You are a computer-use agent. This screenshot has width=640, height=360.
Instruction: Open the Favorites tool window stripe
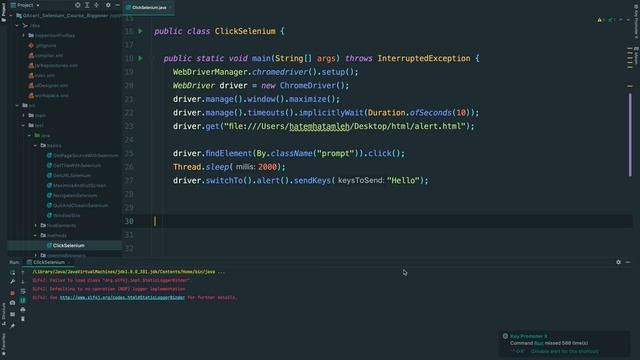[3, 344]
